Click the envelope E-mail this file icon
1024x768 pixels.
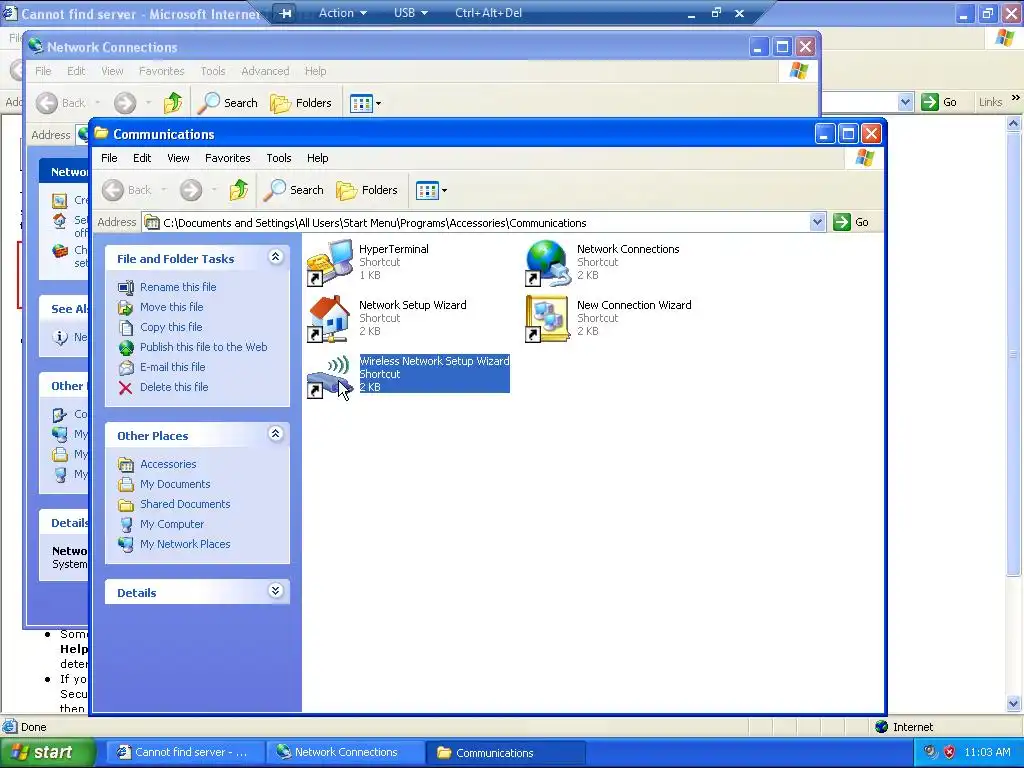tap(126, 368)
